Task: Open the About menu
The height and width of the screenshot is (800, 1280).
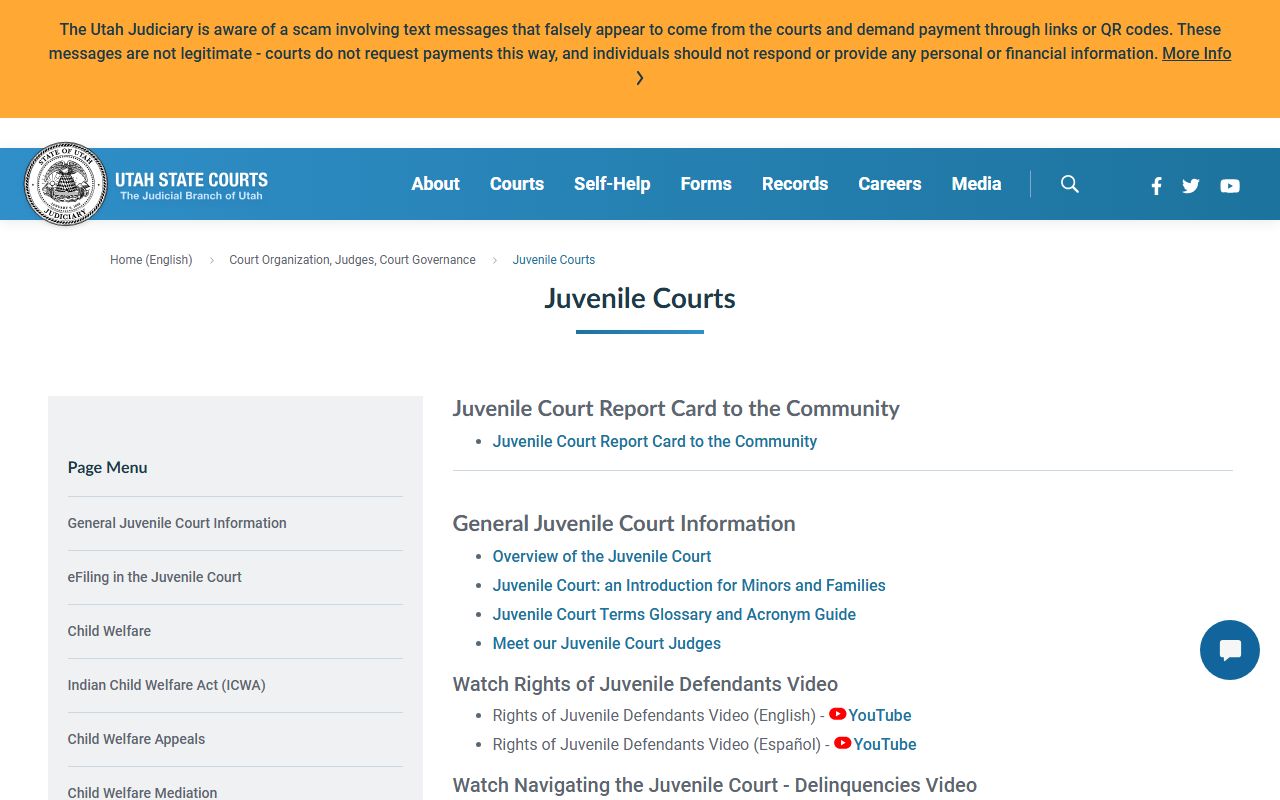Action: coord(436,184)
